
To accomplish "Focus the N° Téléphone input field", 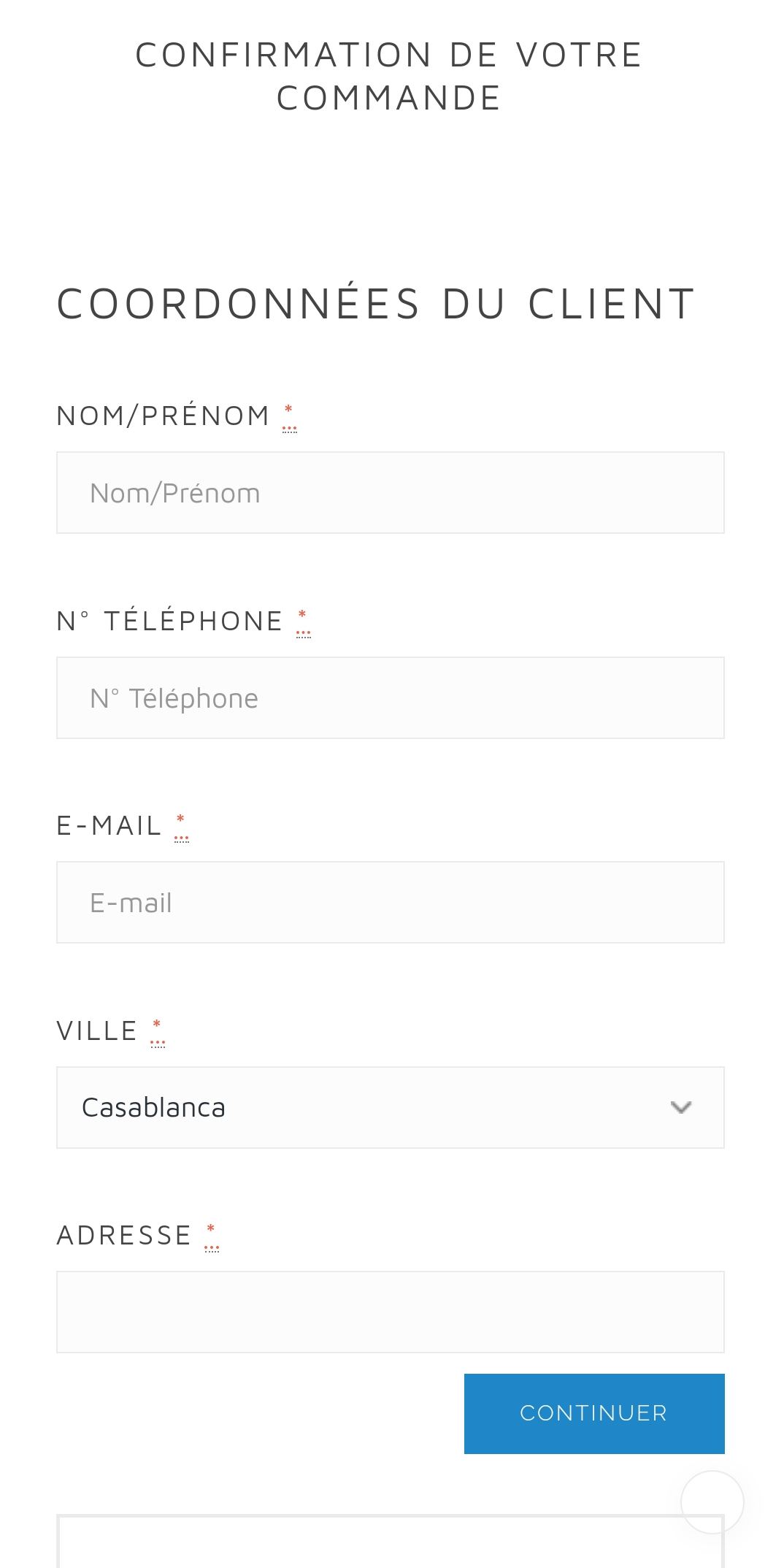I will tap(391, 698).
